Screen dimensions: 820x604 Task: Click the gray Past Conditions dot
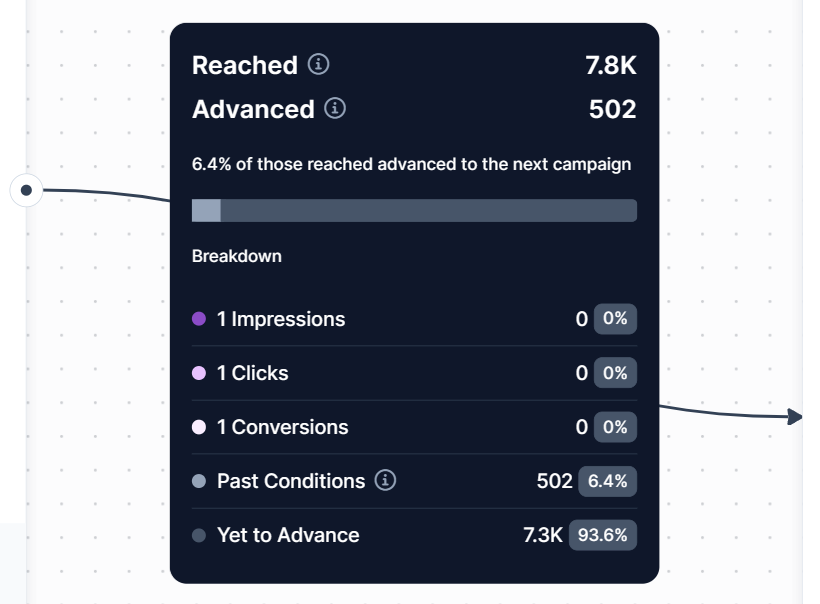[x=199, y=481]
